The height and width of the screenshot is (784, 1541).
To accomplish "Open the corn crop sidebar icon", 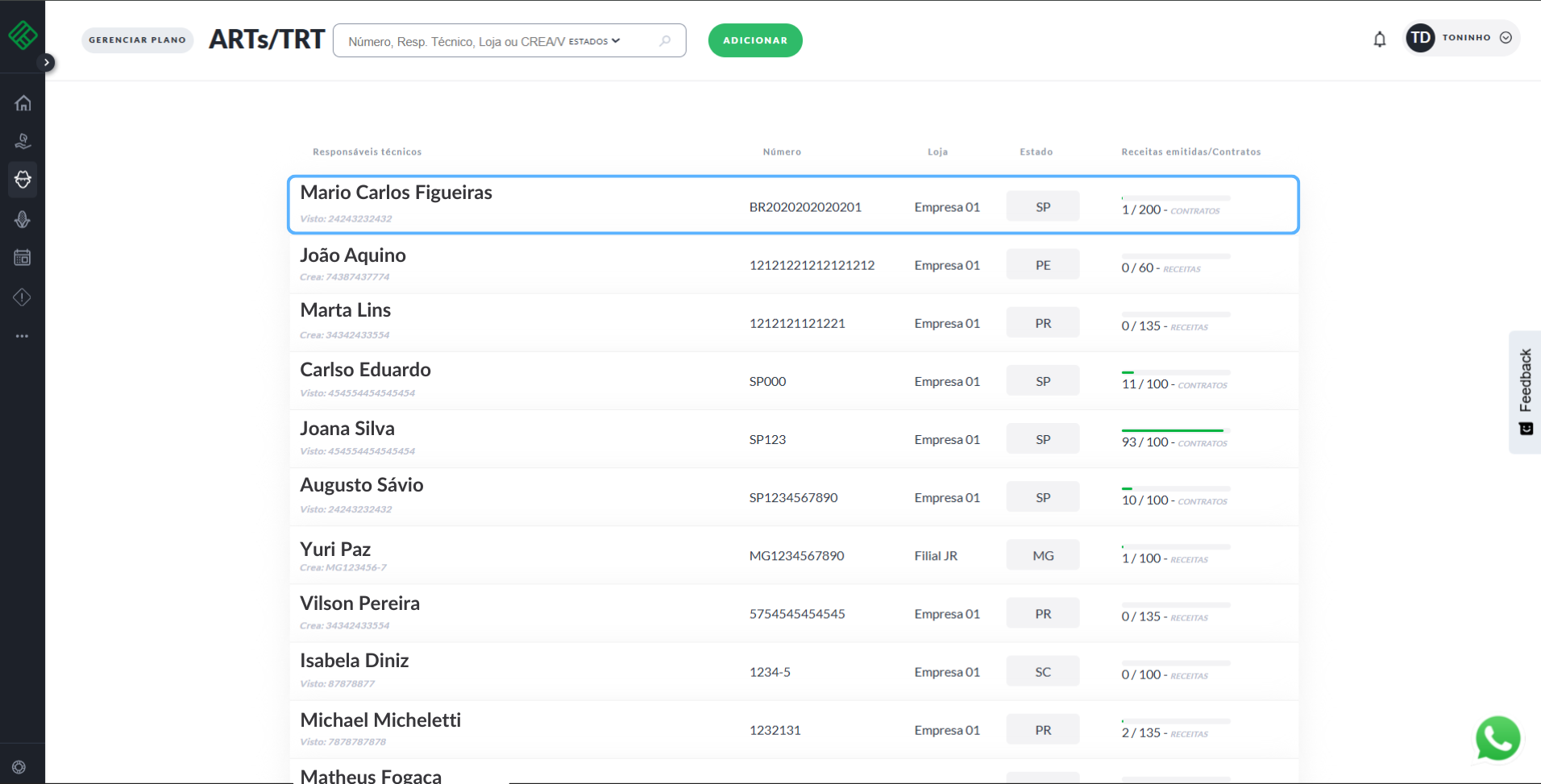I will point(23,219).
